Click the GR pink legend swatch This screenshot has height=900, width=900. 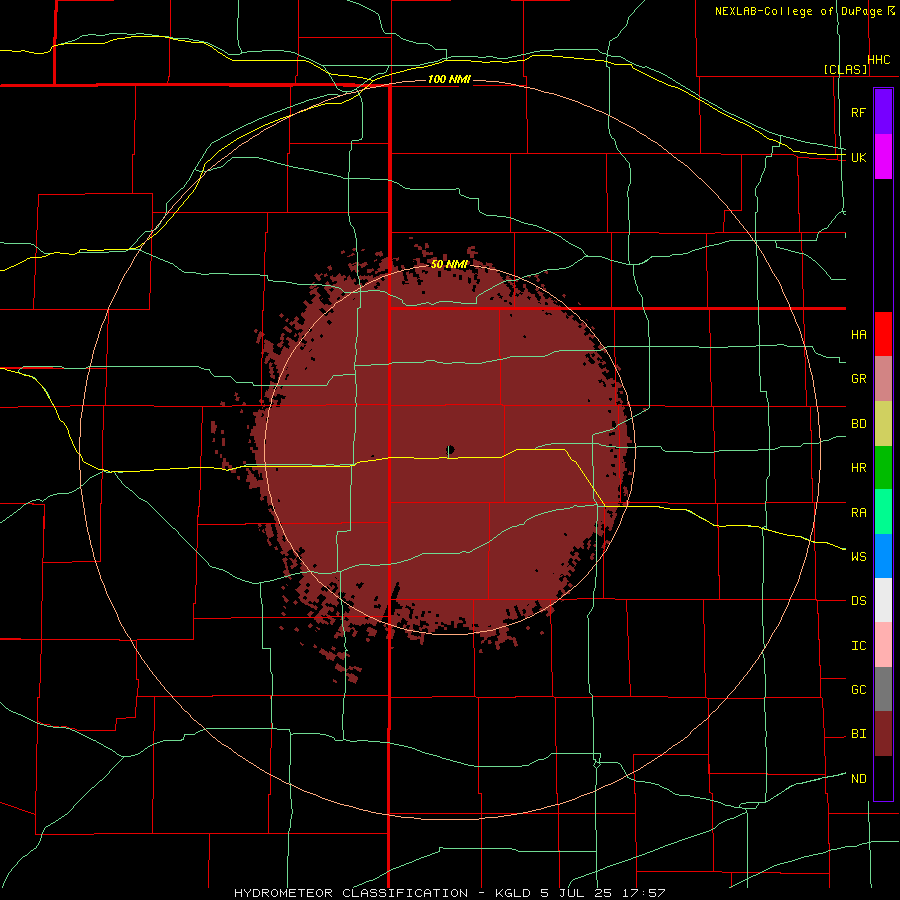pyautogui.click(x=883, y=378)
